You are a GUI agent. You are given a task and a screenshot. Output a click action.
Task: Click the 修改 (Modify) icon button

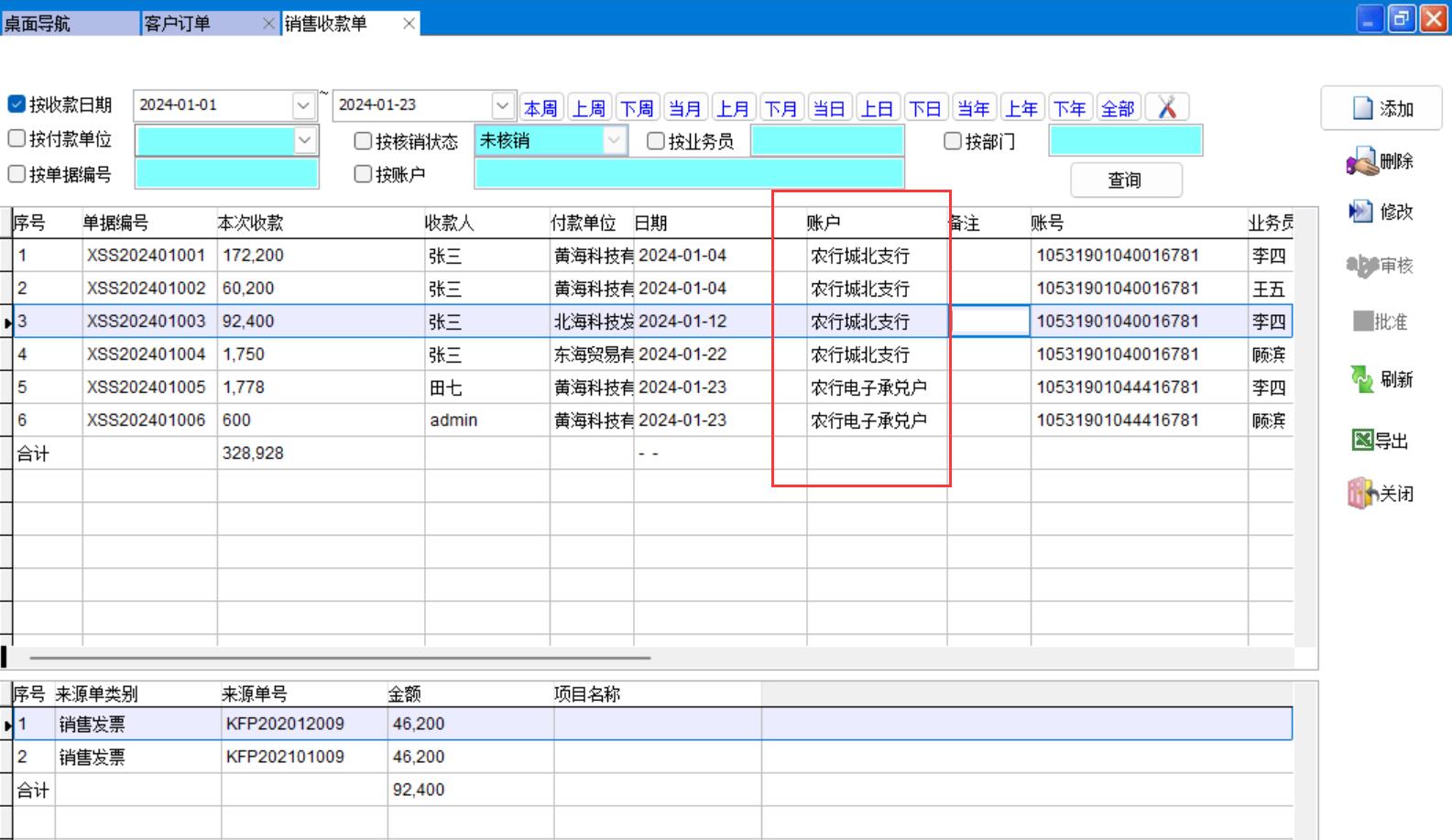1360,212
